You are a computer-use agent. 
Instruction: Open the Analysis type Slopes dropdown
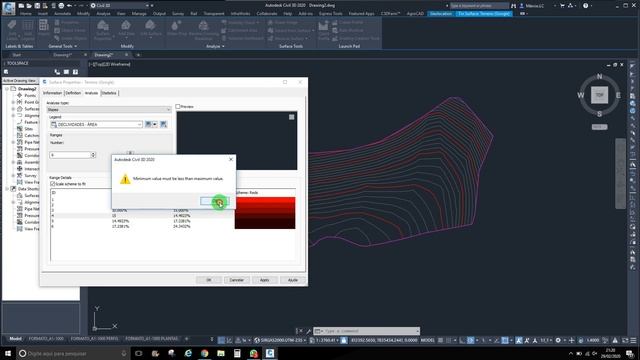[109, 109]
